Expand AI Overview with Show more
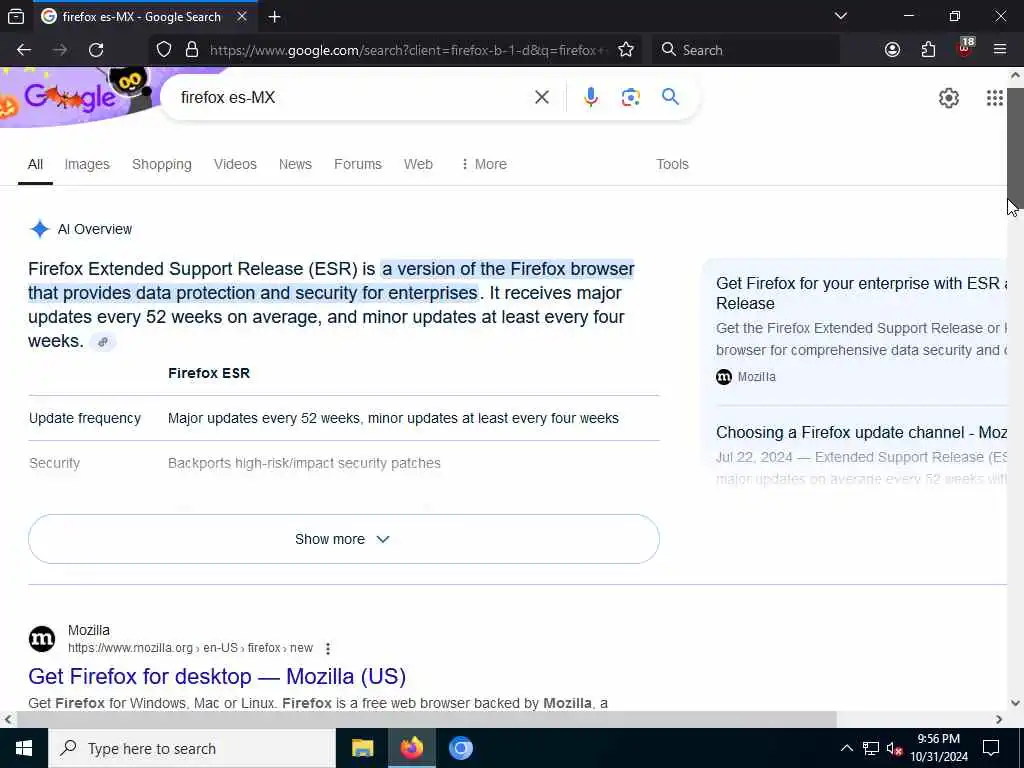The width and height of the screenshot is (1024, 768). [344, 539]
